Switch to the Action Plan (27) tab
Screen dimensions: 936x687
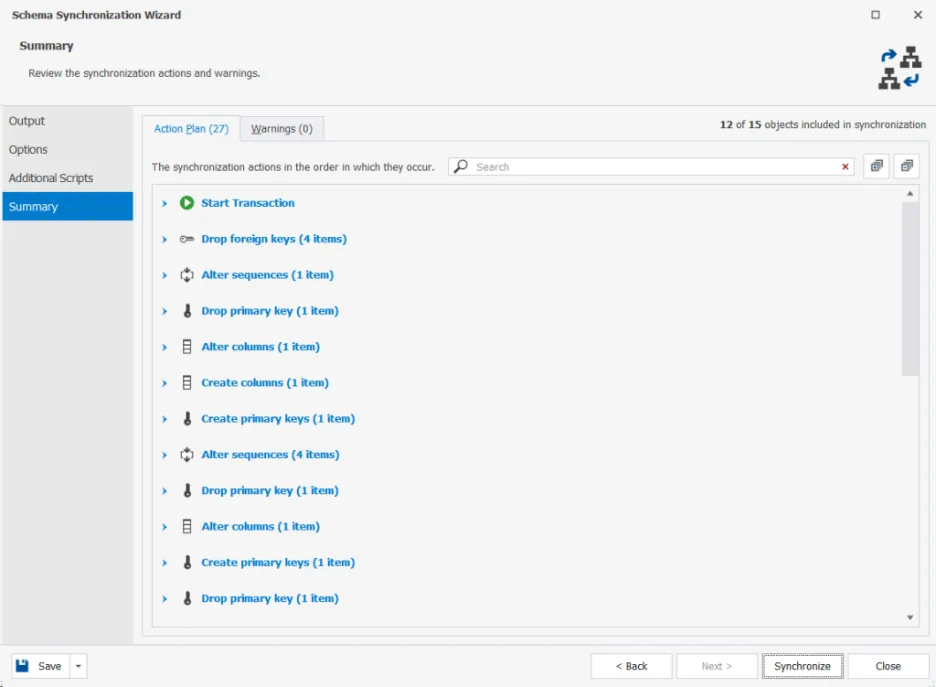191,128
